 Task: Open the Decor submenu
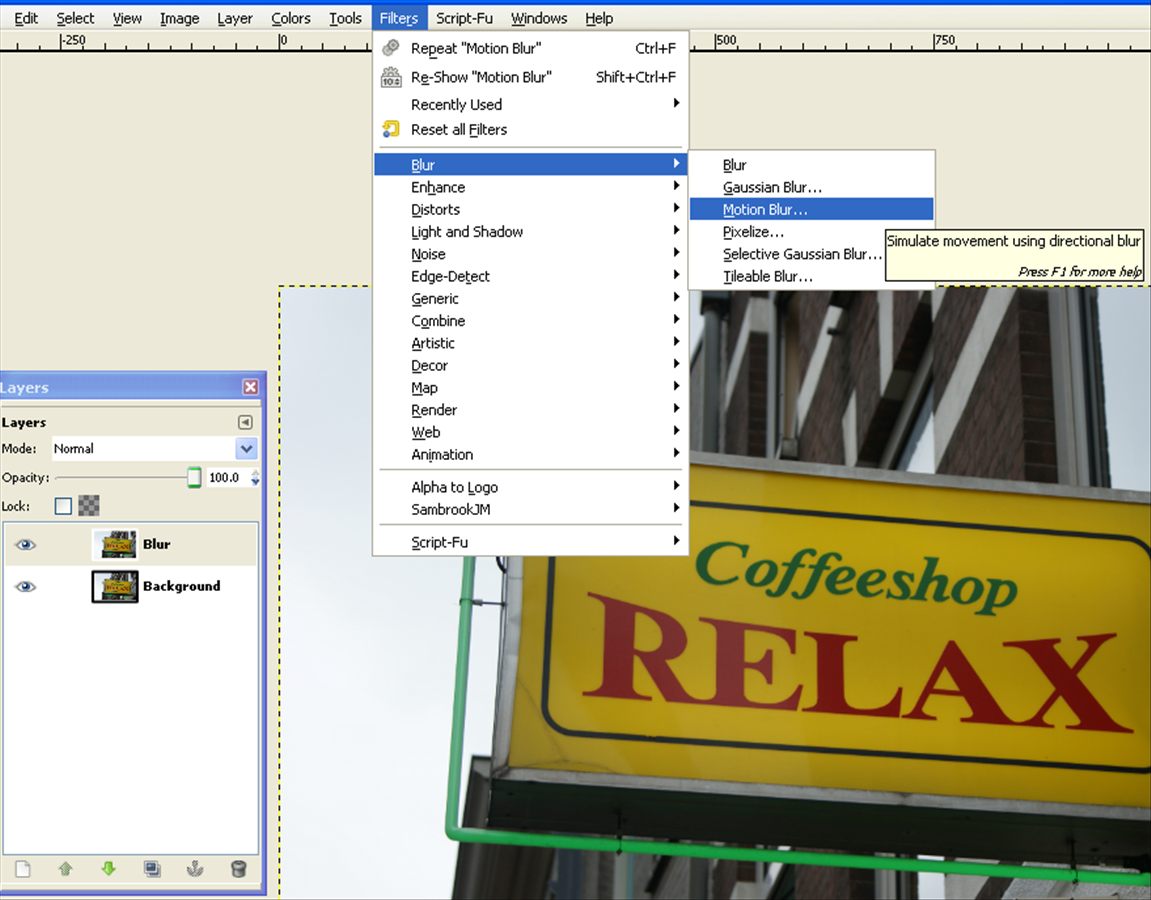[x=530, y=366]
